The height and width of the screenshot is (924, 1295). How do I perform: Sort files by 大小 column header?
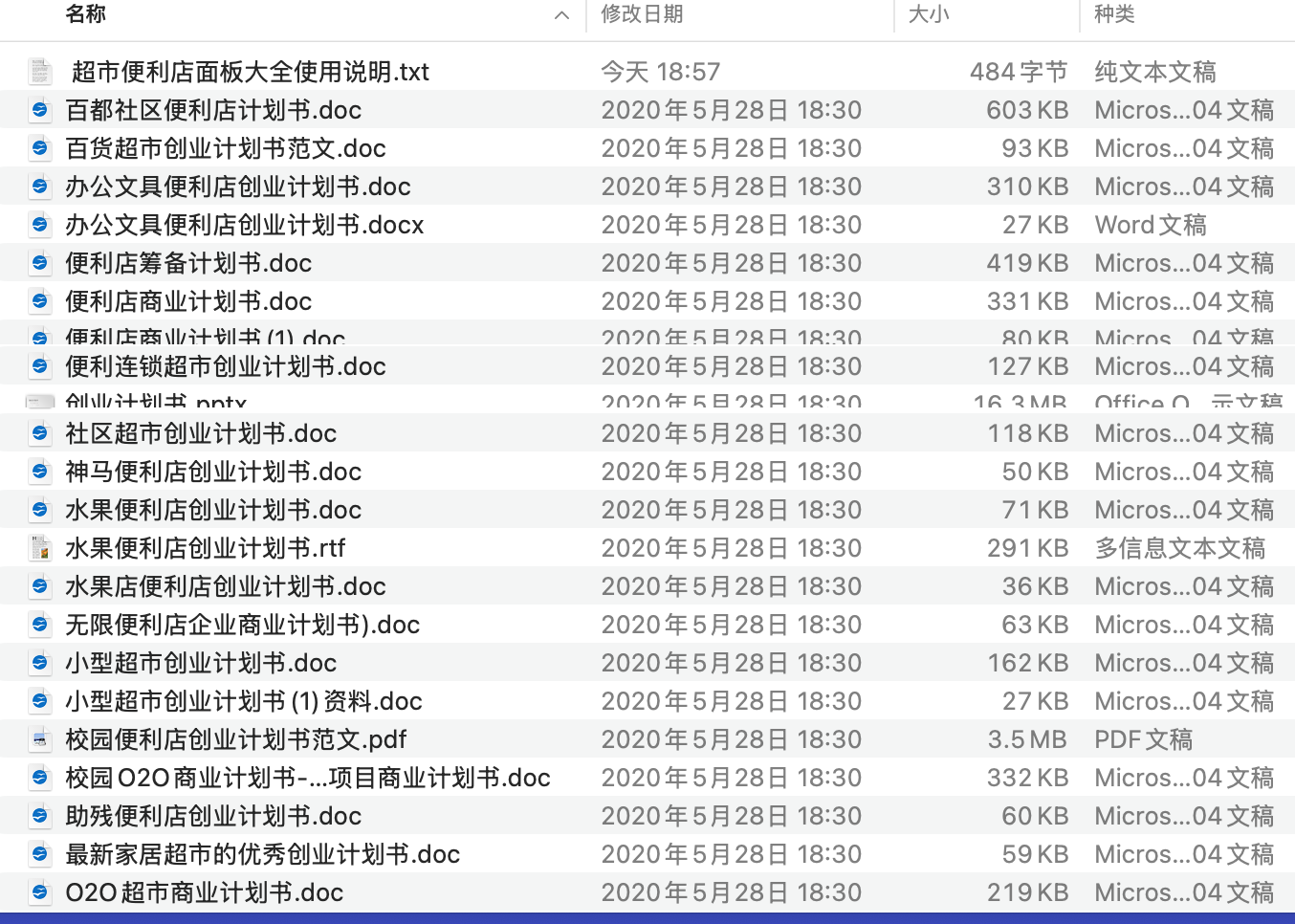tap(928, 14)
